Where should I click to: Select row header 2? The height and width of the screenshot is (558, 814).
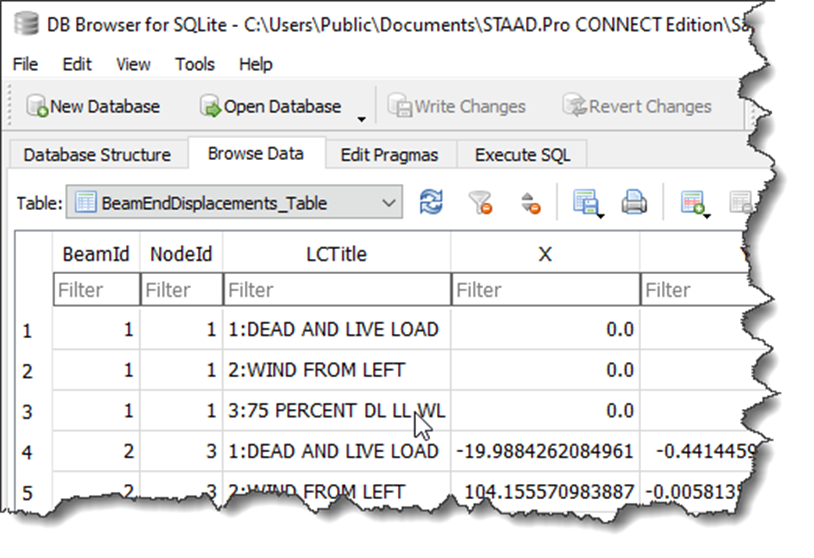(33, 371)
